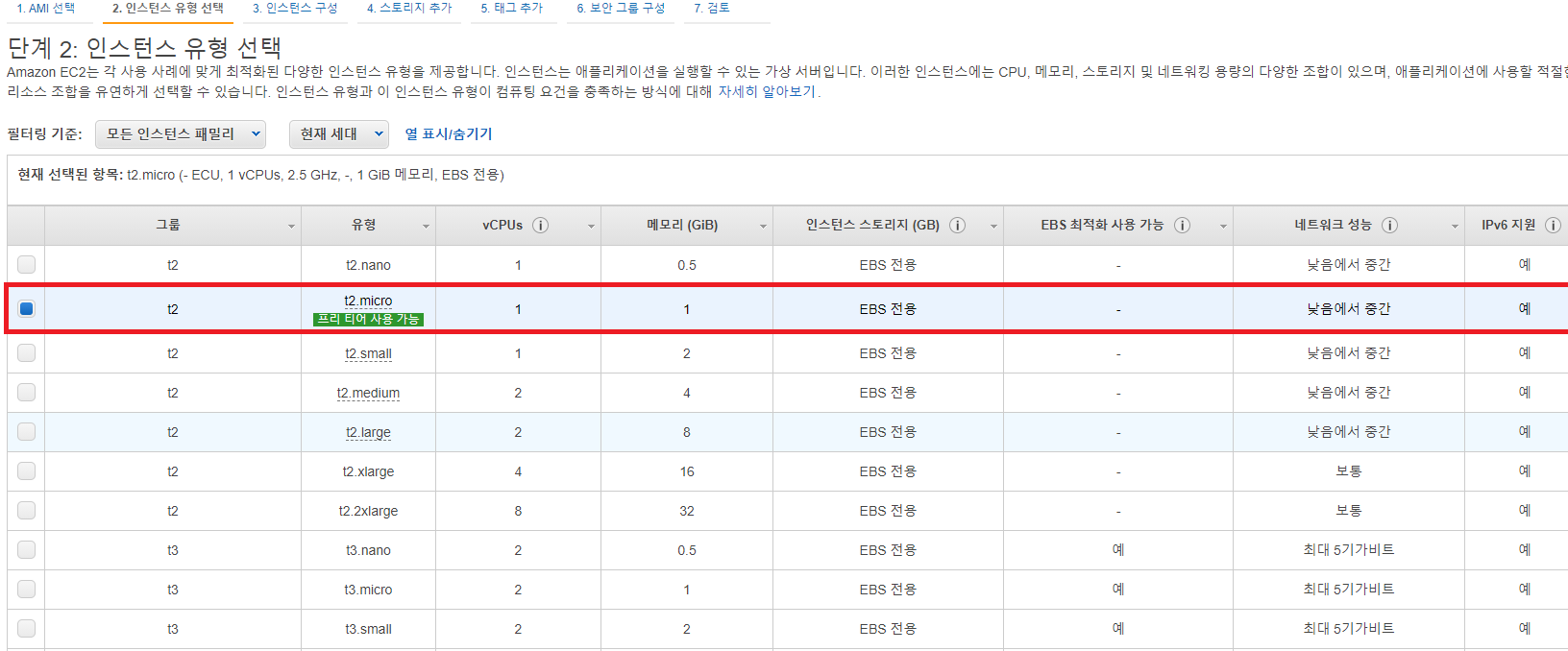The width and height of the screenshot is (1568, 651).
Task: Select the t3.small instance checkbox
Action: click(26, 629)
